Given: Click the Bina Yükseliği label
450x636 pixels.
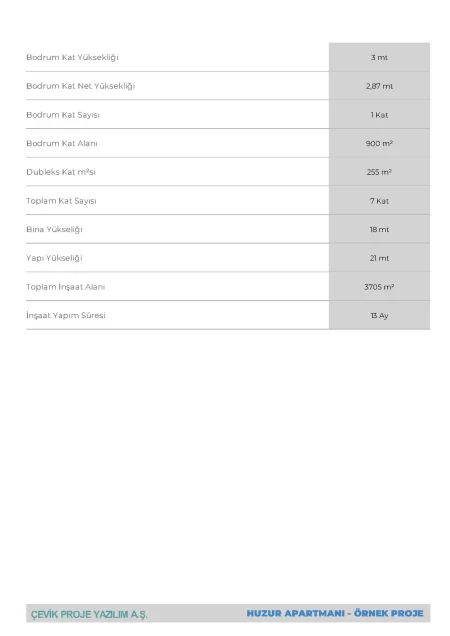Looking at the screenshot, I should 54,229.
